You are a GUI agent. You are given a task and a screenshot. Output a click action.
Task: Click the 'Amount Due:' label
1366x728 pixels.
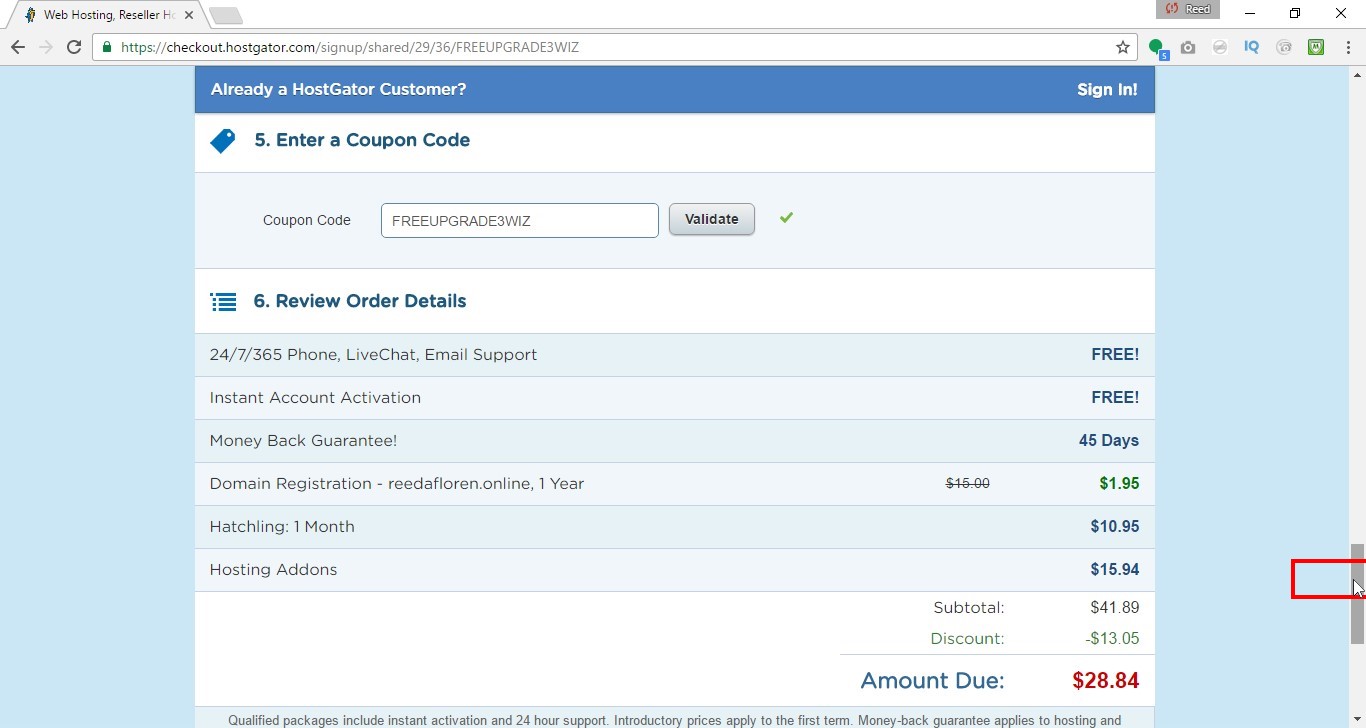(x=932, y=681)
